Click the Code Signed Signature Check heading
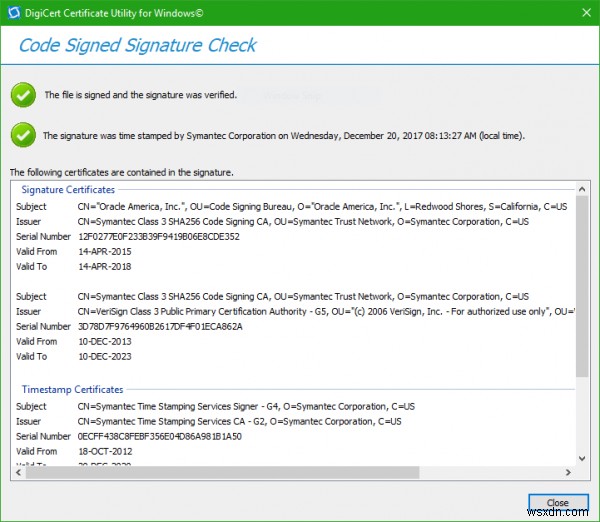 (138, 45)
